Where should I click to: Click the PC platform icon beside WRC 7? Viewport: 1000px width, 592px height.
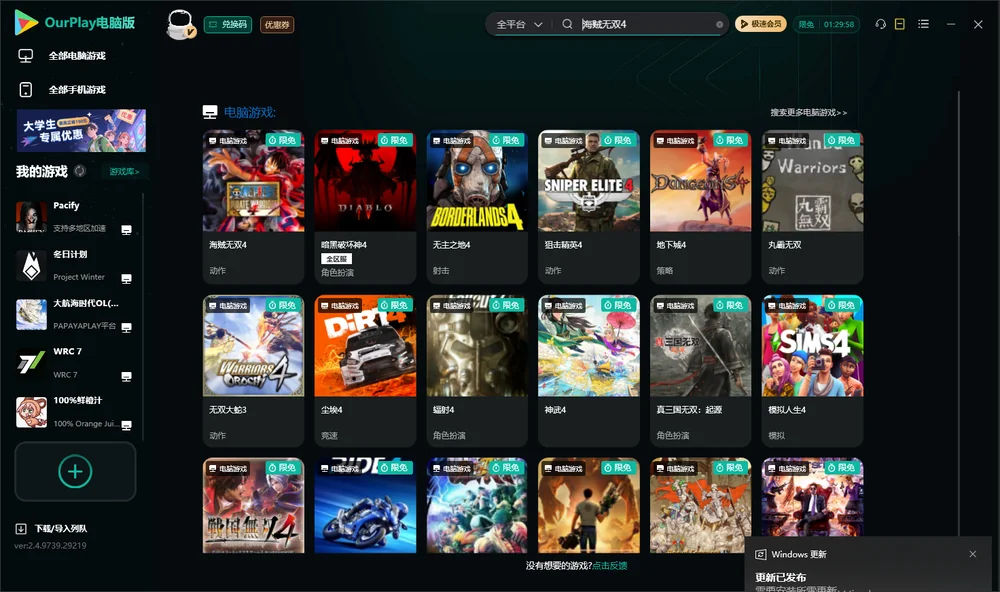point(126,376)
